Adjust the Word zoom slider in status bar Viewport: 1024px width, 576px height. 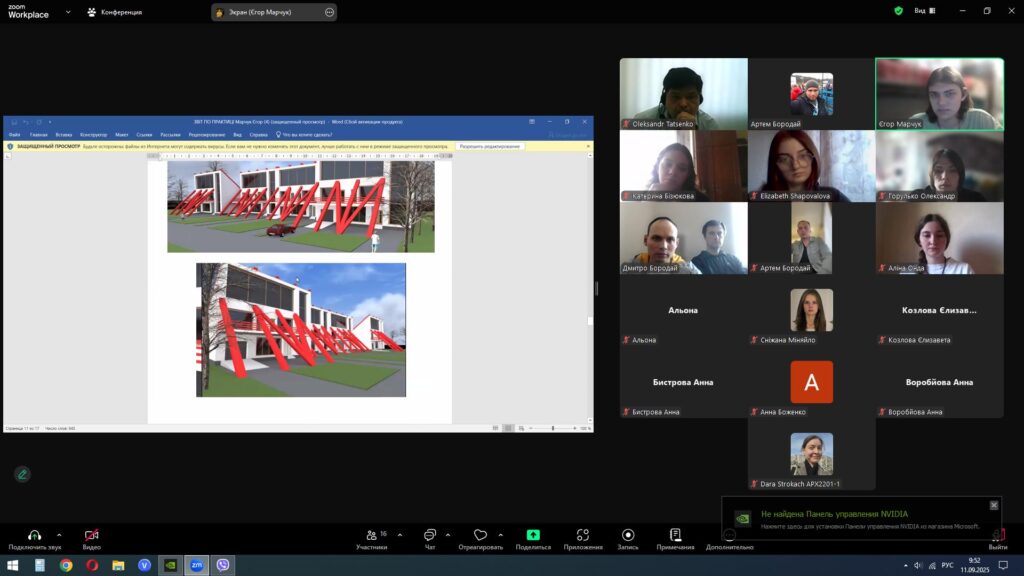pyautogui.click(x=552, y=428)
